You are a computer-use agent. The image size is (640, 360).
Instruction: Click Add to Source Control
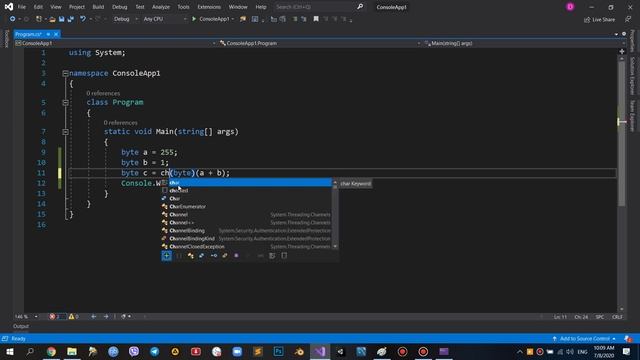pyautogui.click(x=584, y=339)
